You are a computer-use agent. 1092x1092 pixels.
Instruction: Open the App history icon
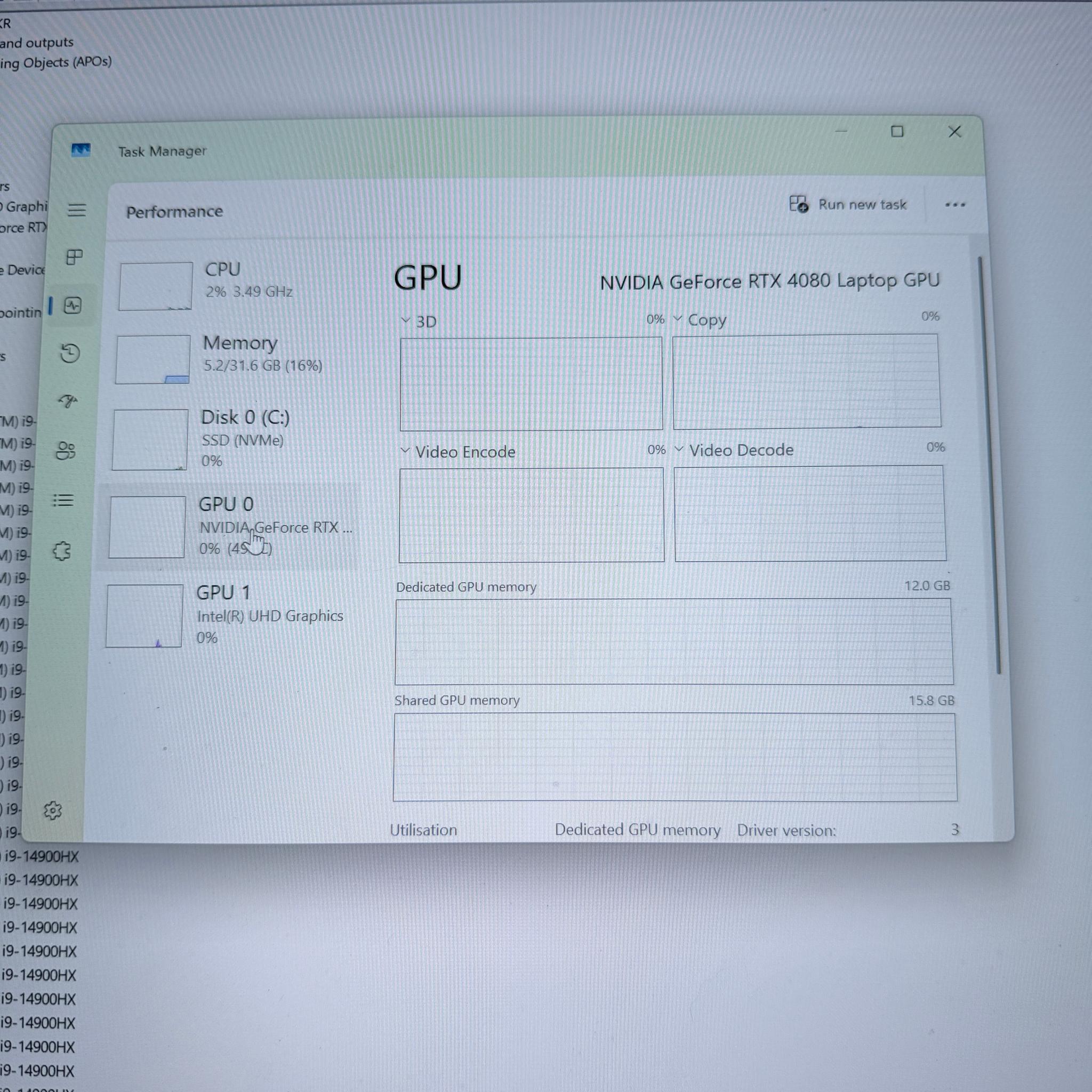[x=70, y=354]
